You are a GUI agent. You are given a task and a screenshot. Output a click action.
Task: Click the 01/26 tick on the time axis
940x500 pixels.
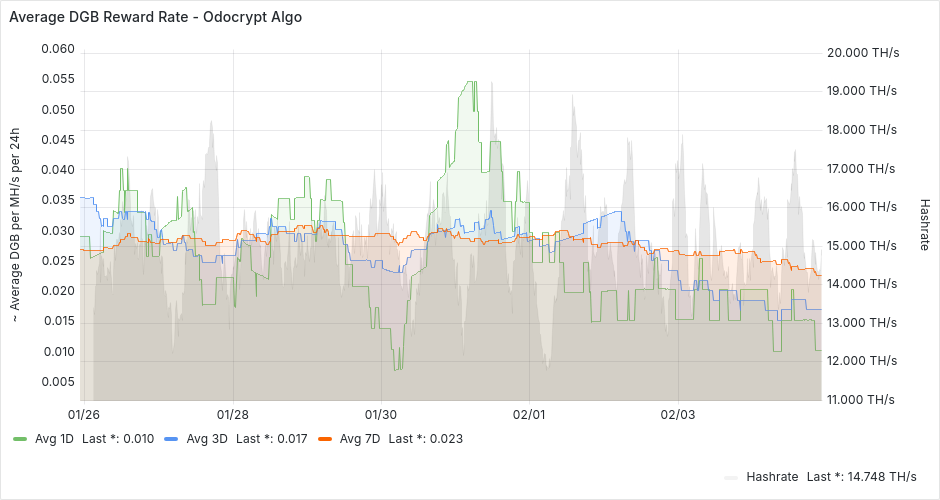[x=83, y=414]
